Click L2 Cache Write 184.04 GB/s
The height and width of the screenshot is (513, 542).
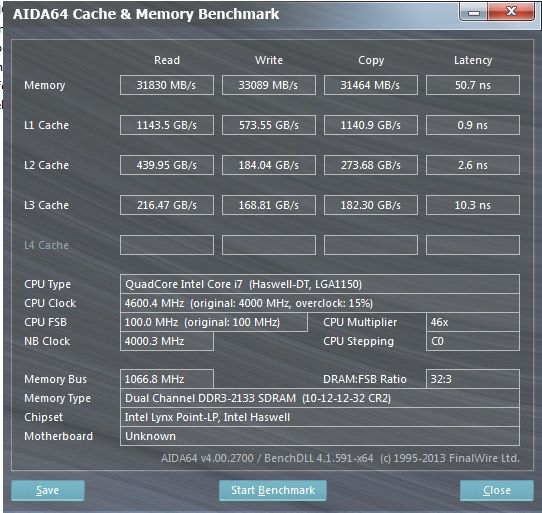coord(269,165)
